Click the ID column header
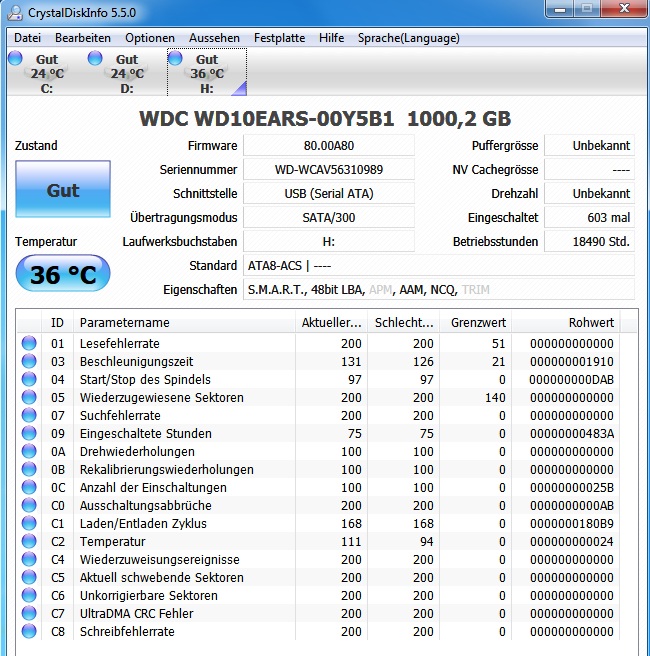 57,323
